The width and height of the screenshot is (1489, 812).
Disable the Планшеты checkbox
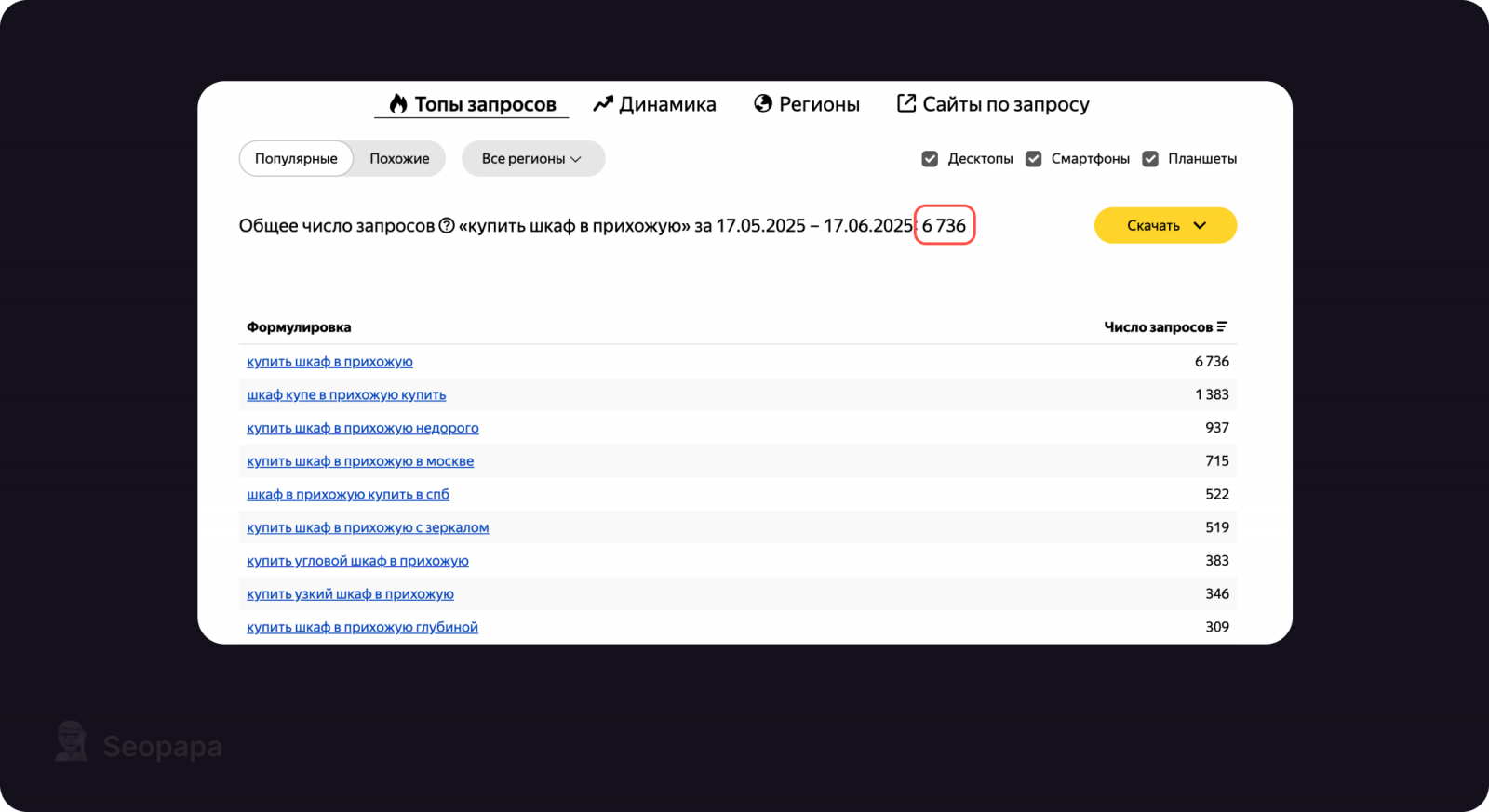[x=1150, y=159]
